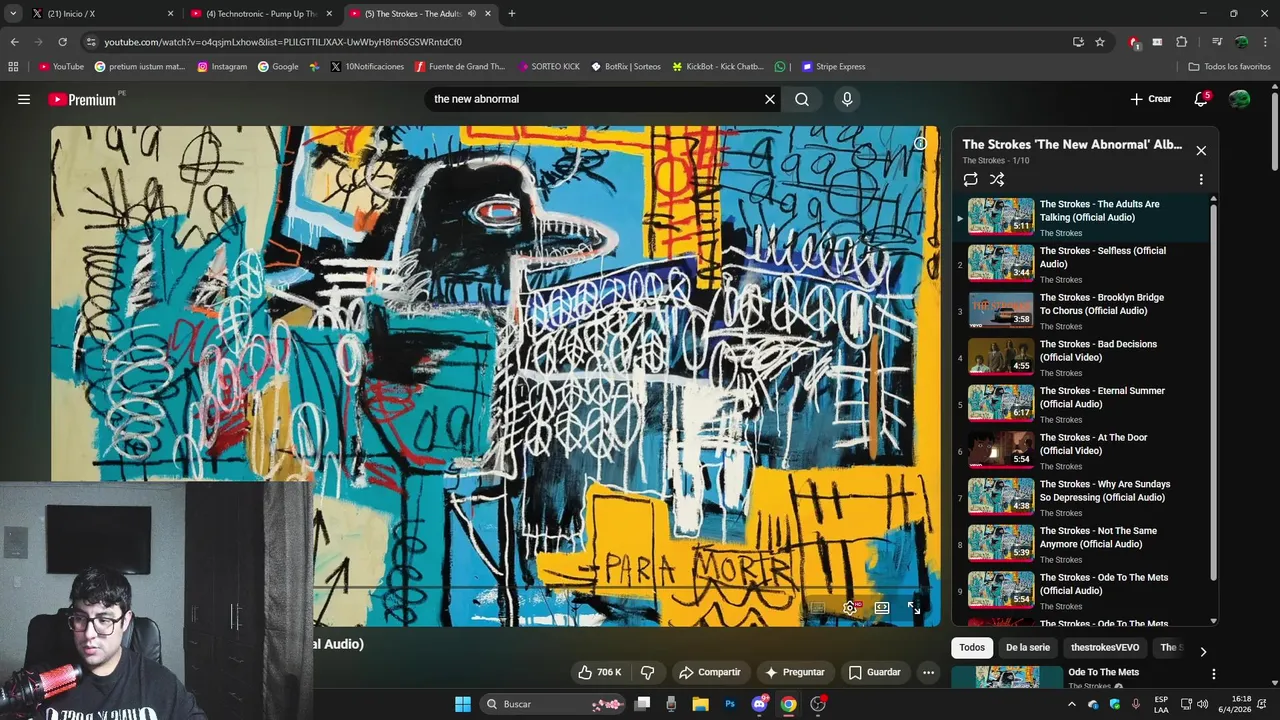This screenshot has width=1280, height=720.
Task: Open tab search dropdown in Chrome
Action: [13, 14]
